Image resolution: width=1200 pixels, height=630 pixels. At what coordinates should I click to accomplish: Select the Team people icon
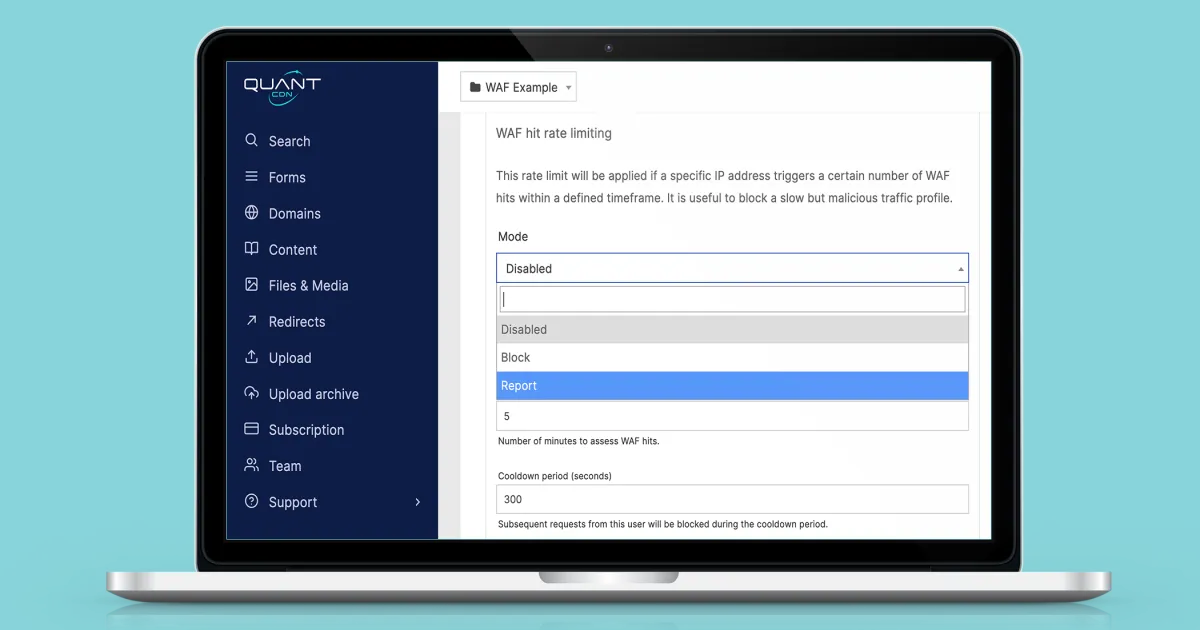pos(252,465)
